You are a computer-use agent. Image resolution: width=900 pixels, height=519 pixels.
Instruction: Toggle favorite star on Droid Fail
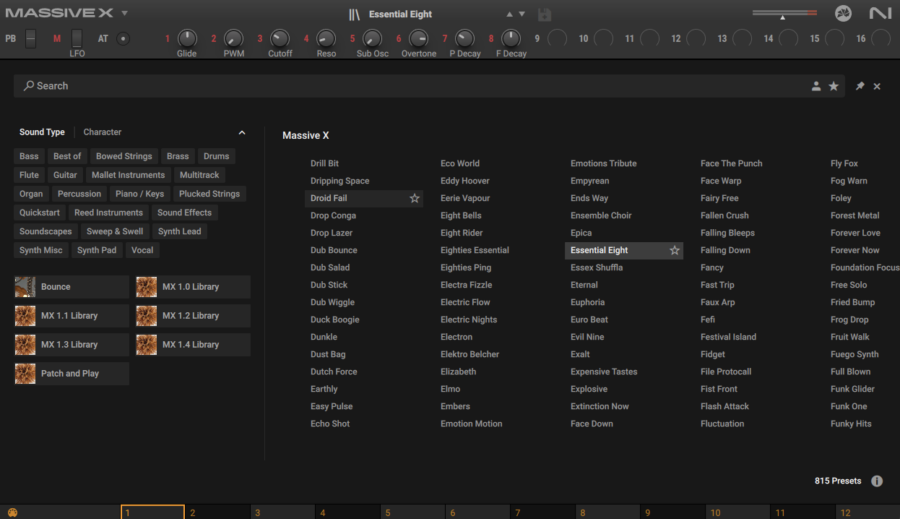coord(415,199)
